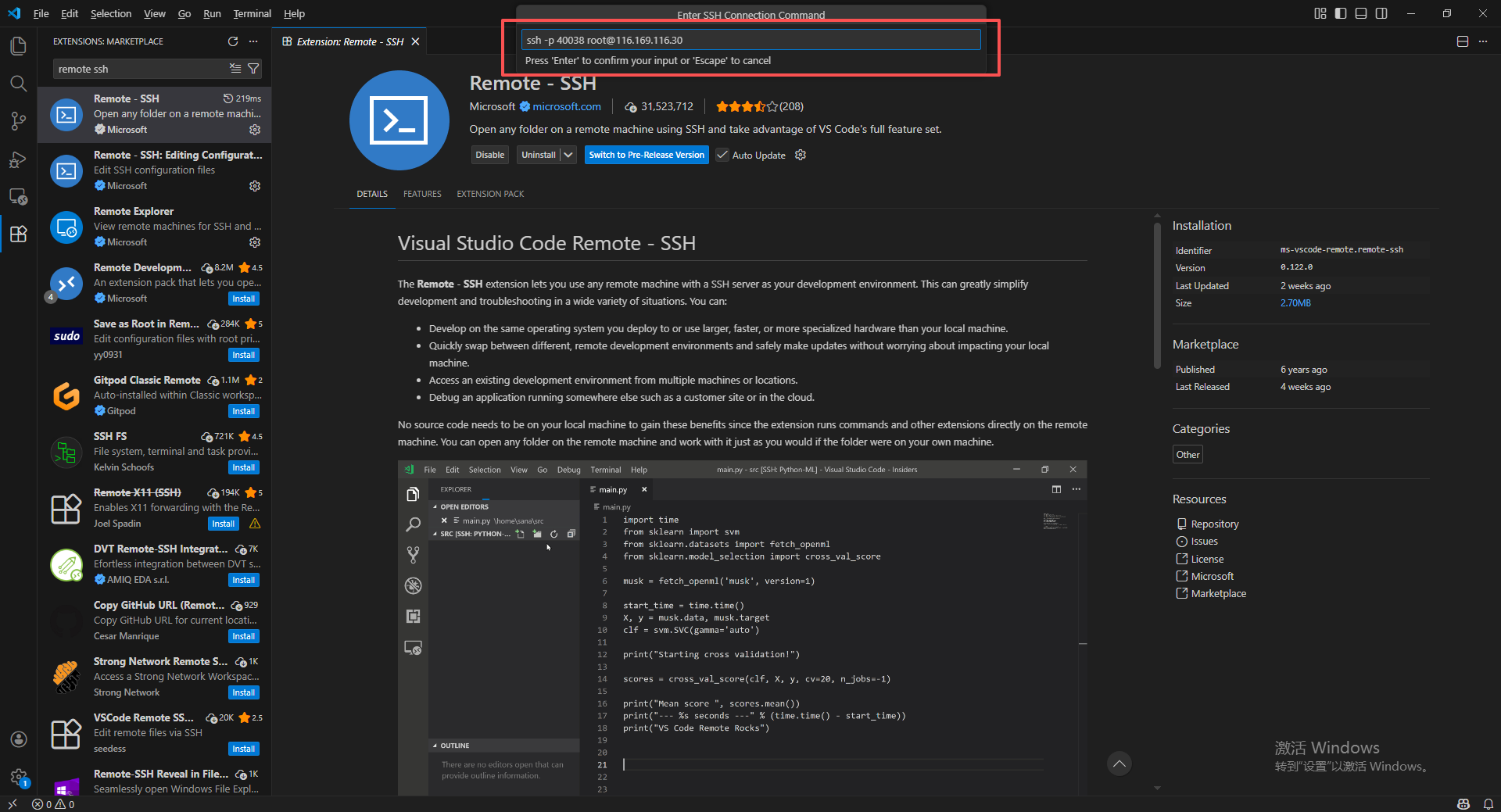
Task: Expand the Uninstall dropdown arrow
Action: click(568, 155)
